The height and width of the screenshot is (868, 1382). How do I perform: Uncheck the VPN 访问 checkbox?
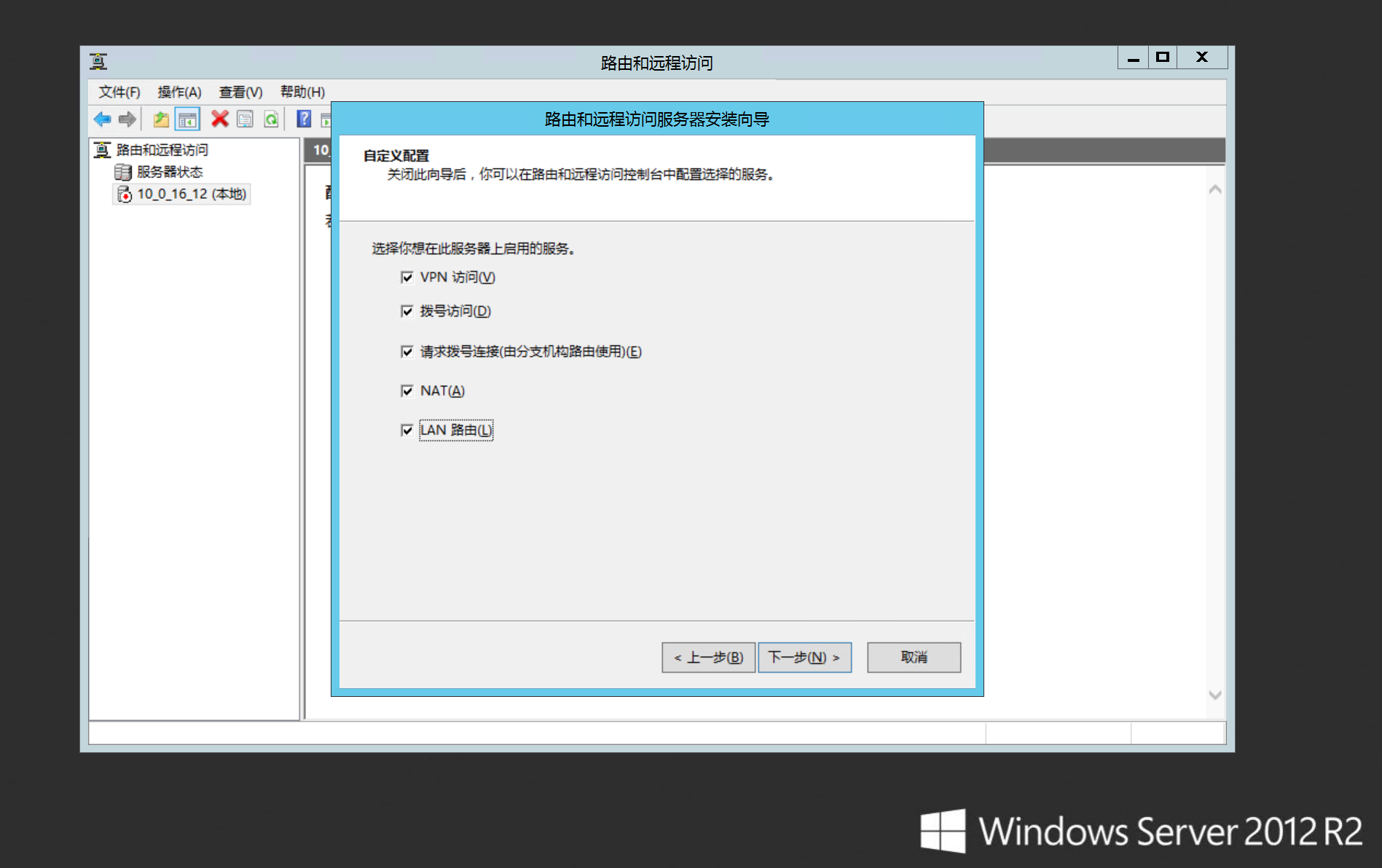click(x=407, y=277)
